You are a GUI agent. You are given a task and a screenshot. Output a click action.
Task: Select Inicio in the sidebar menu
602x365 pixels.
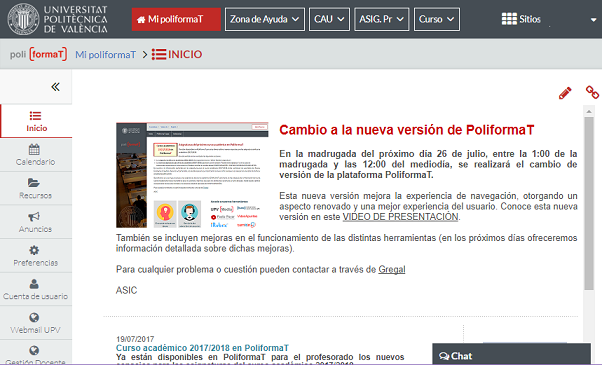(x=36, y=121)
